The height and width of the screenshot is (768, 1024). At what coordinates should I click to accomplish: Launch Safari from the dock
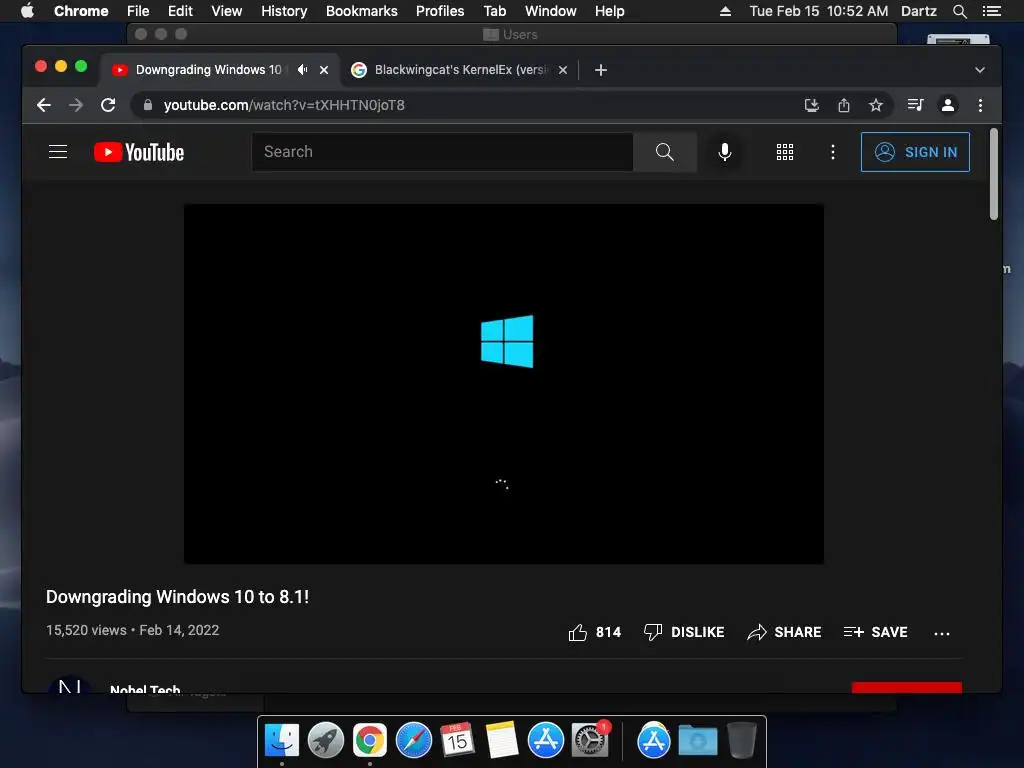click(413, 741)
